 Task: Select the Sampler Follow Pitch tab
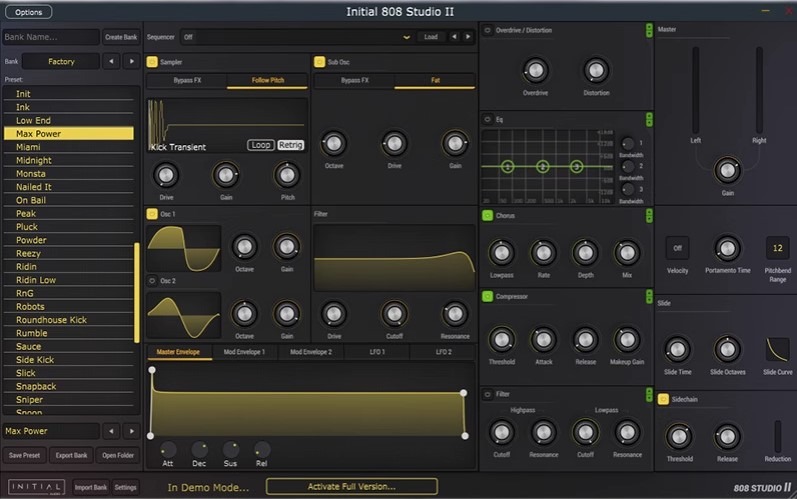pyautogui.click(x=267, y=80)
